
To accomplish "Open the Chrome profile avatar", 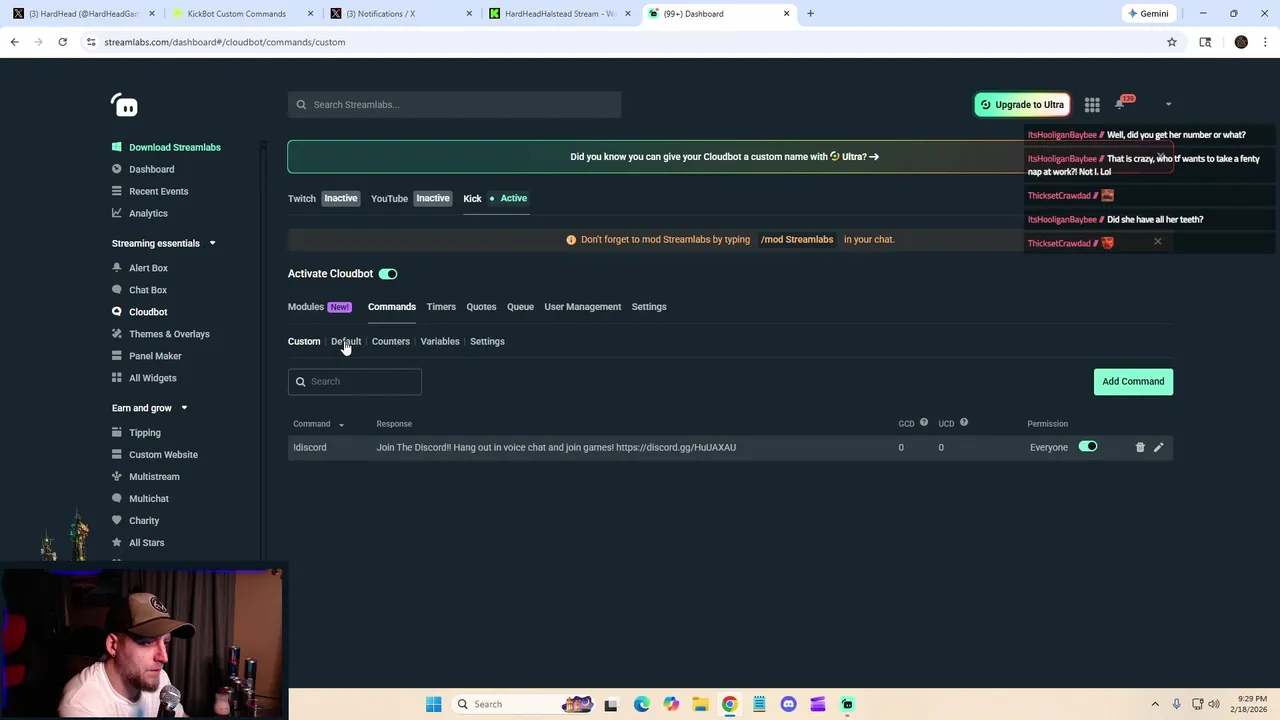I will [1241, 42].
